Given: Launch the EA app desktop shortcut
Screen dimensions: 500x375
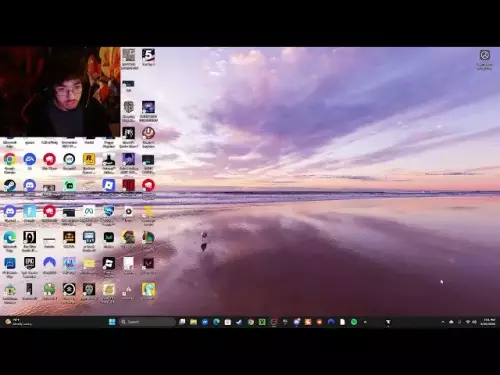Looking at the screenshot, I should (x=30, y=160).
